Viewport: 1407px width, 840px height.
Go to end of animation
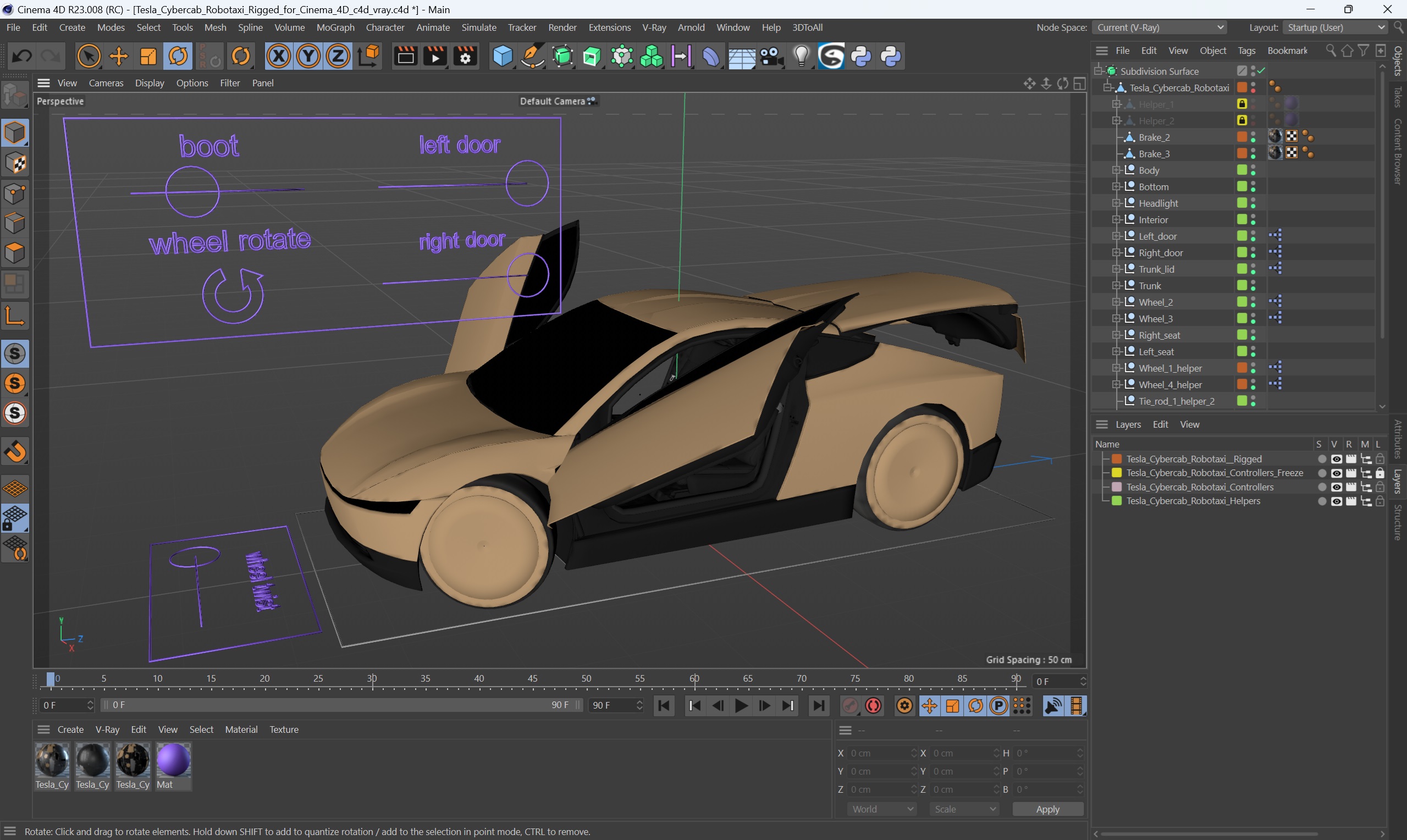[818, 705]
